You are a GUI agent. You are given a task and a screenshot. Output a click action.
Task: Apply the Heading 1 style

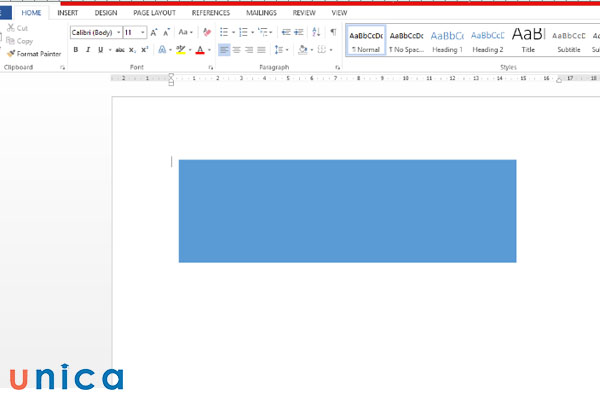tap(447, 40)
